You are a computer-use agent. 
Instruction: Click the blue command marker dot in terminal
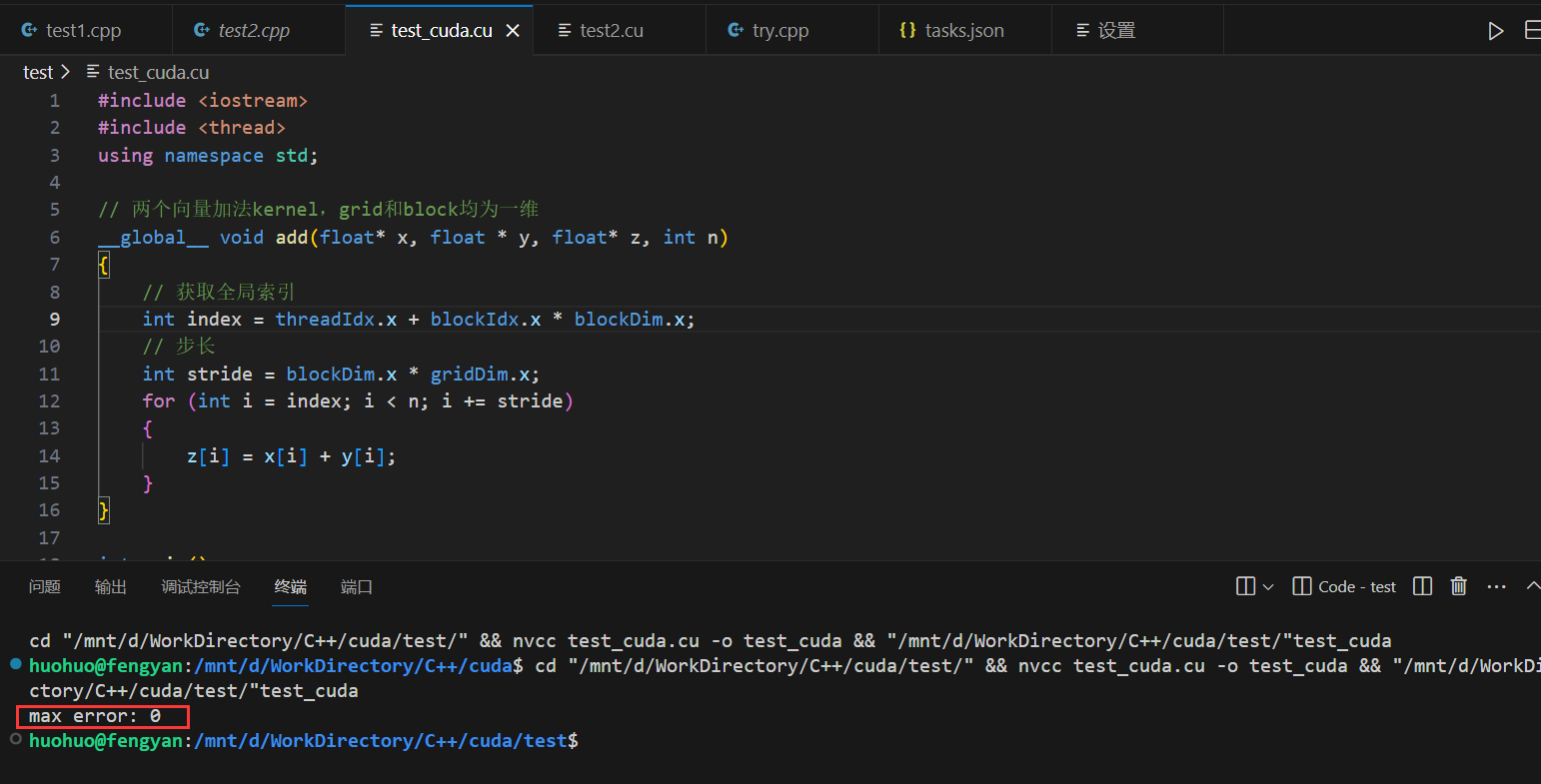point(15,664)
